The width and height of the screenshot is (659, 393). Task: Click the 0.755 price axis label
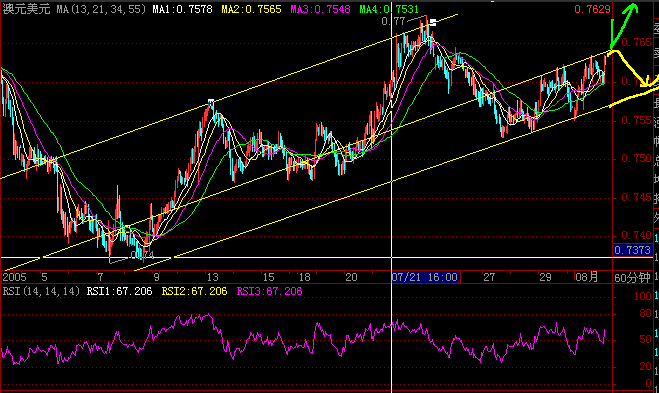[636, 120]
